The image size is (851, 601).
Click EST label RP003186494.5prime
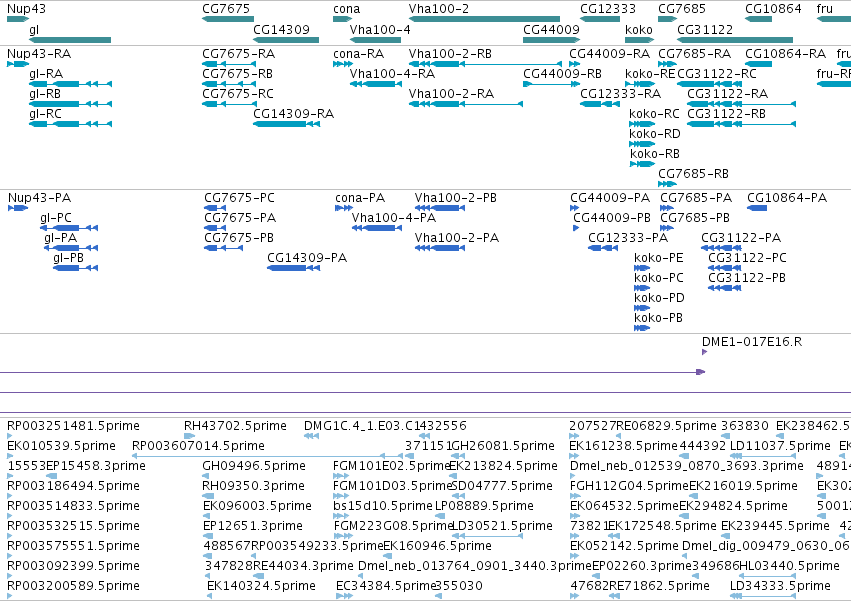[73, 486]
